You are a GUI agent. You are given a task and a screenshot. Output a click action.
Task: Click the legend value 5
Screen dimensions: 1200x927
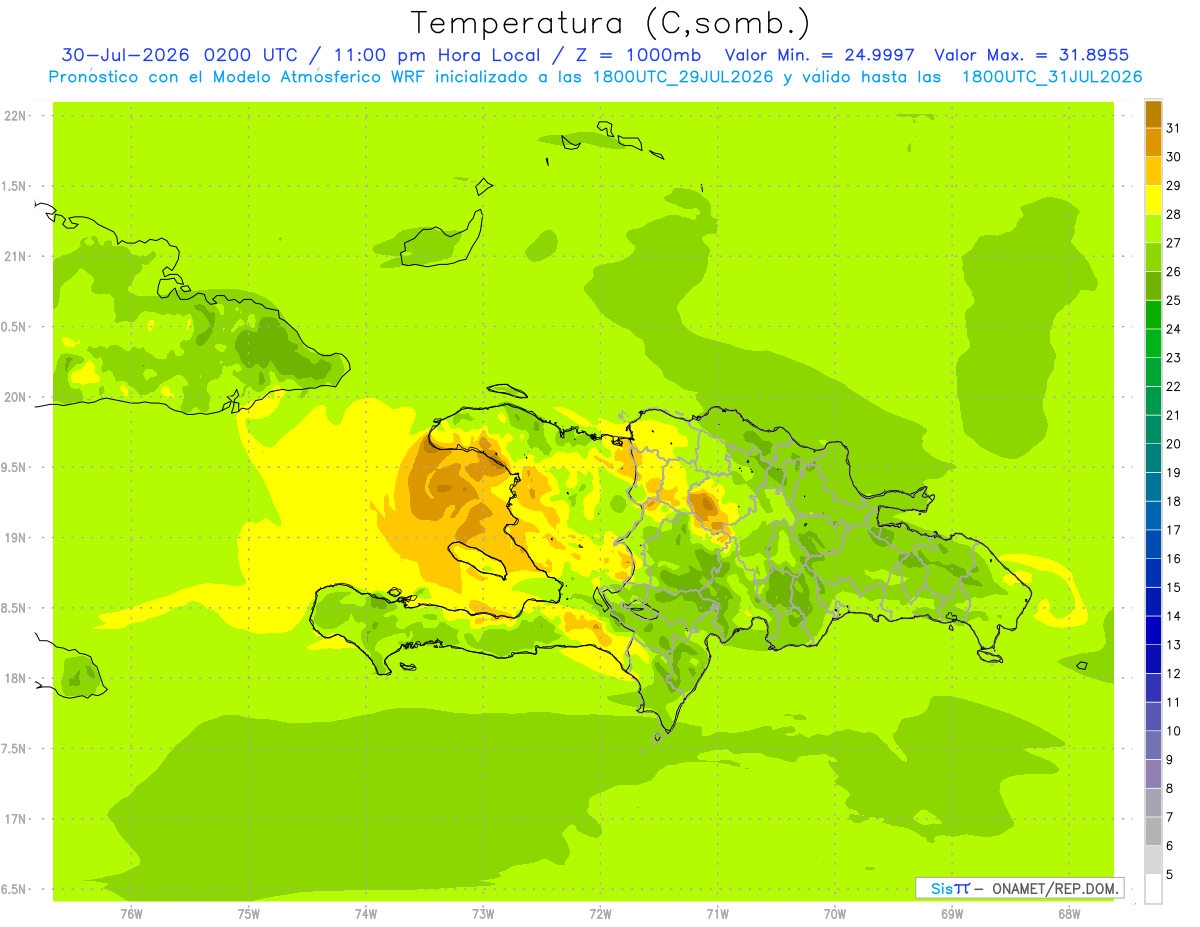click(1170, 874)
